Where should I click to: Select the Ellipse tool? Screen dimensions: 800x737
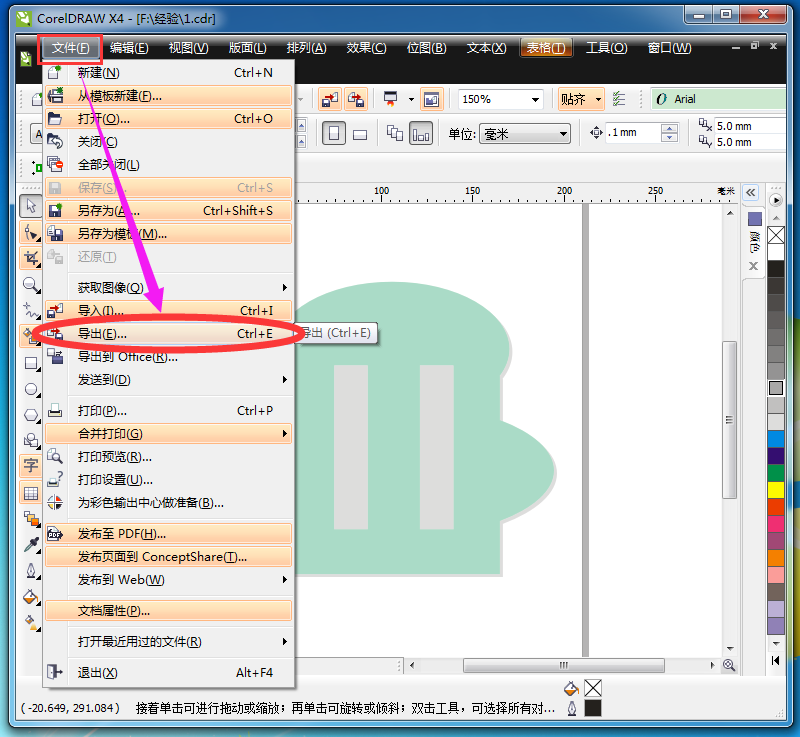click(x=31, y=388)
